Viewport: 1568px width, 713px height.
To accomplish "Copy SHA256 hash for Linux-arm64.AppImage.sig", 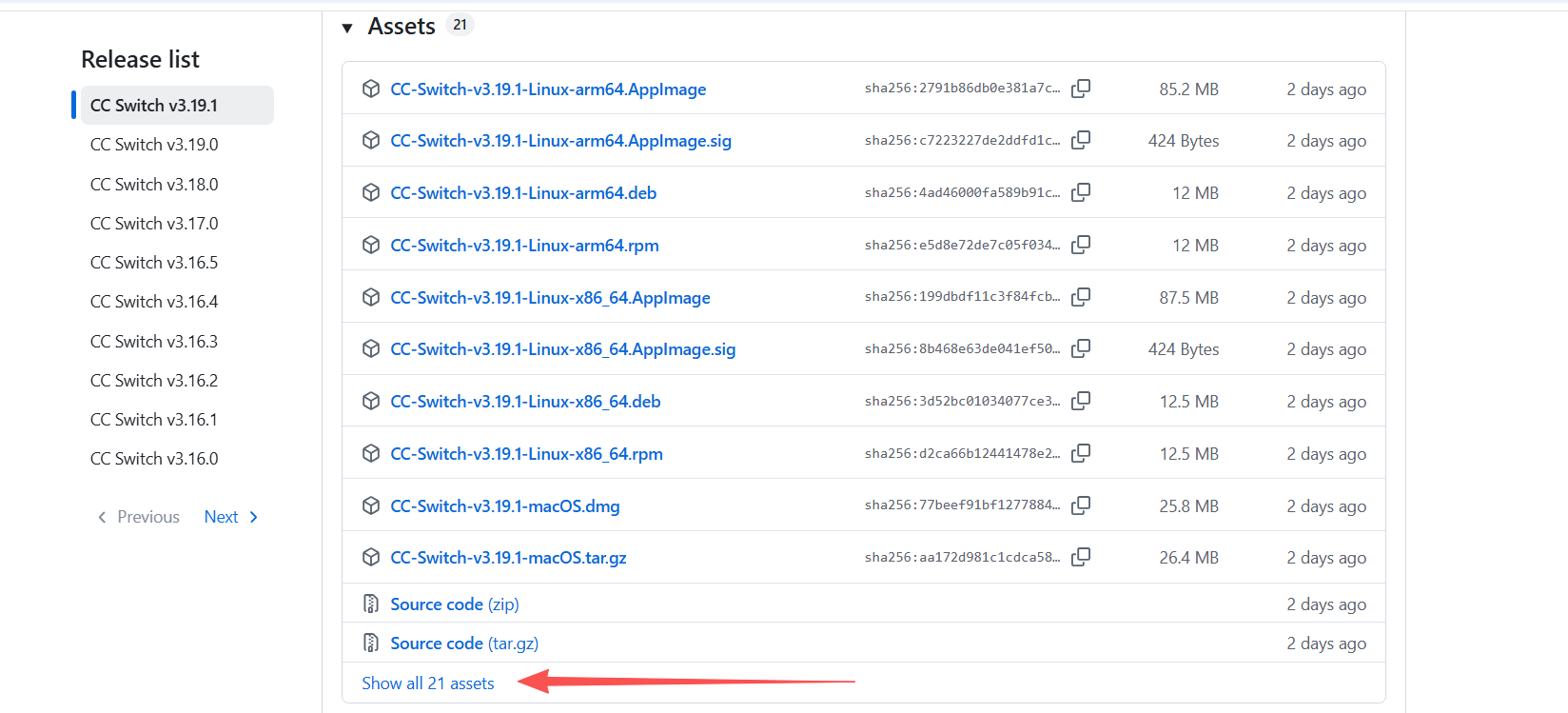I will coord(1081,140).
